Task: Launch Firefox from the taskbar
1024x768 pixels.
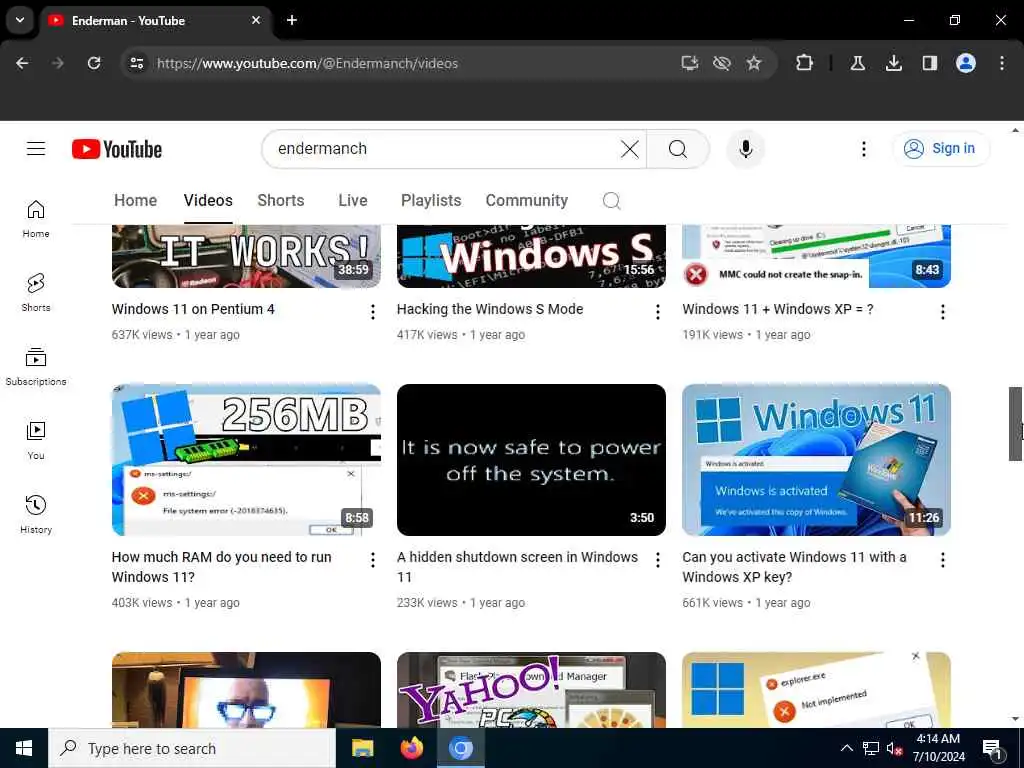Action: pos(411,748)
